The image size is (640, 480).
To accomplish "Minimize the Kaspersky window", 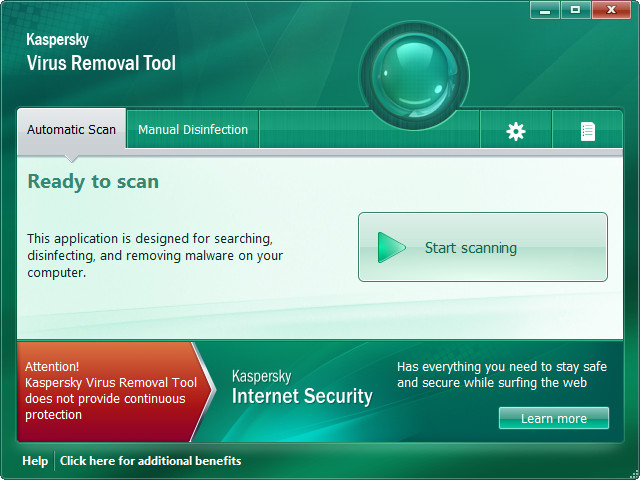I will tap(545, 10).
